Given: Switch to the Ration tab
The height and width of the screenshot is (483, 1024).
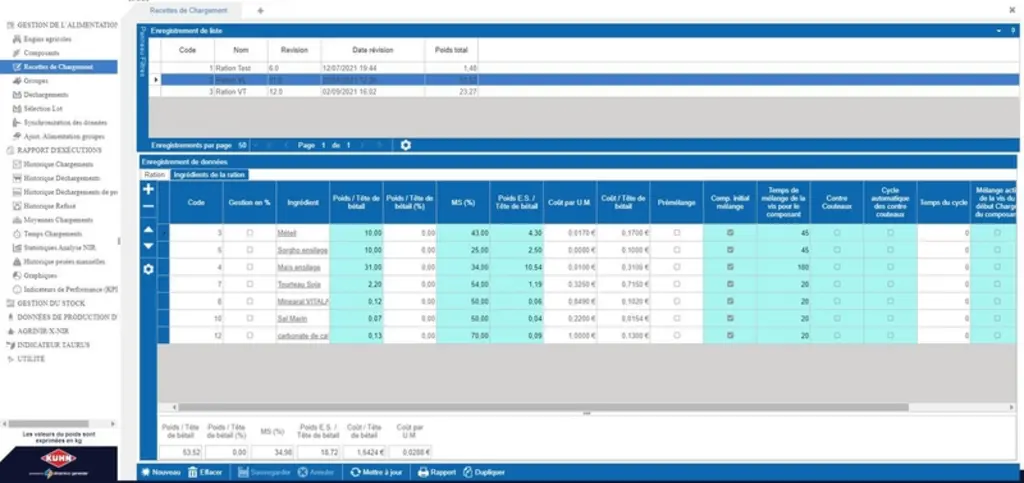Looking at the screenshot, I should (x=155, y=175).
